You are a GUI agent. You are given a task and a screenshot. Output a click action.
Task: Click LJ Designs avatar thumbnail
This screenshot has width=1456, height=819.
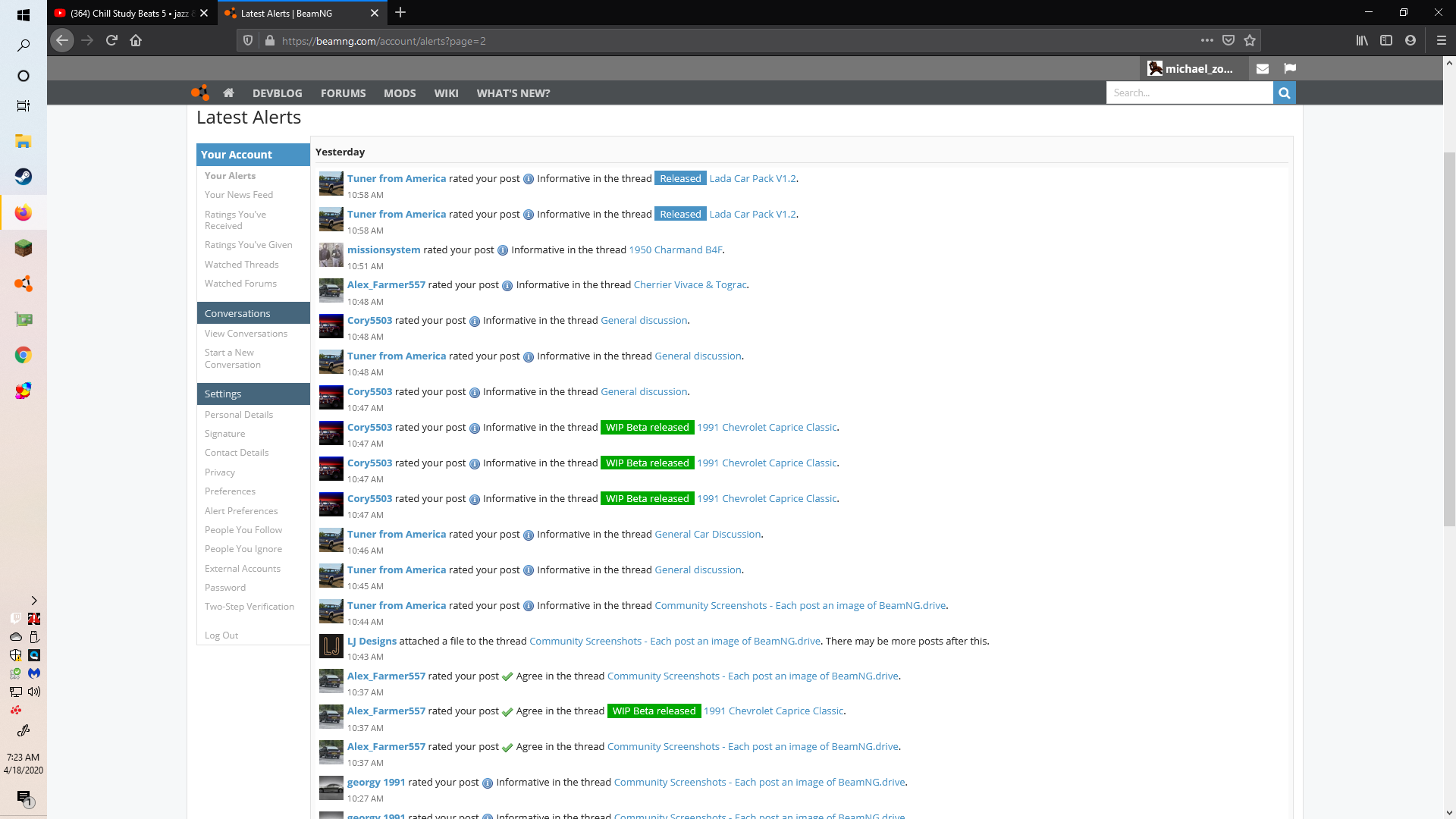point(331,646)
